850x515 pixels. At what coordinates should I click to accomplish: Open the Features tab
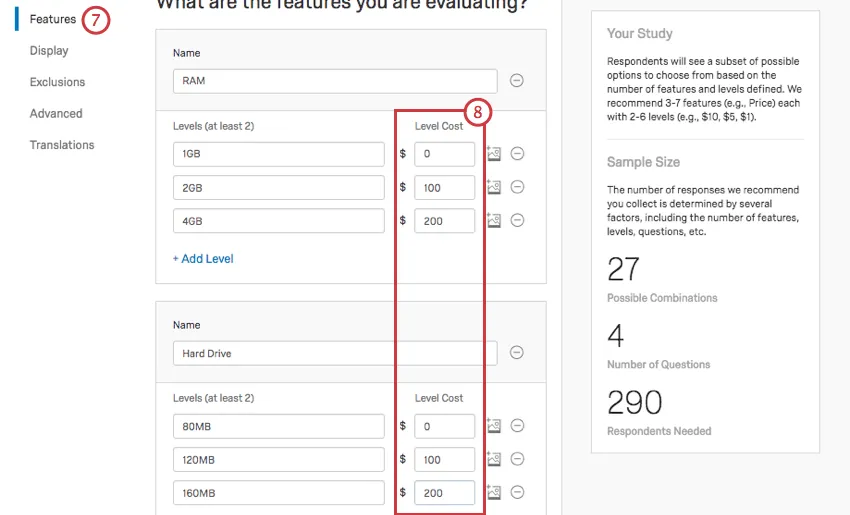pos(52,19)
